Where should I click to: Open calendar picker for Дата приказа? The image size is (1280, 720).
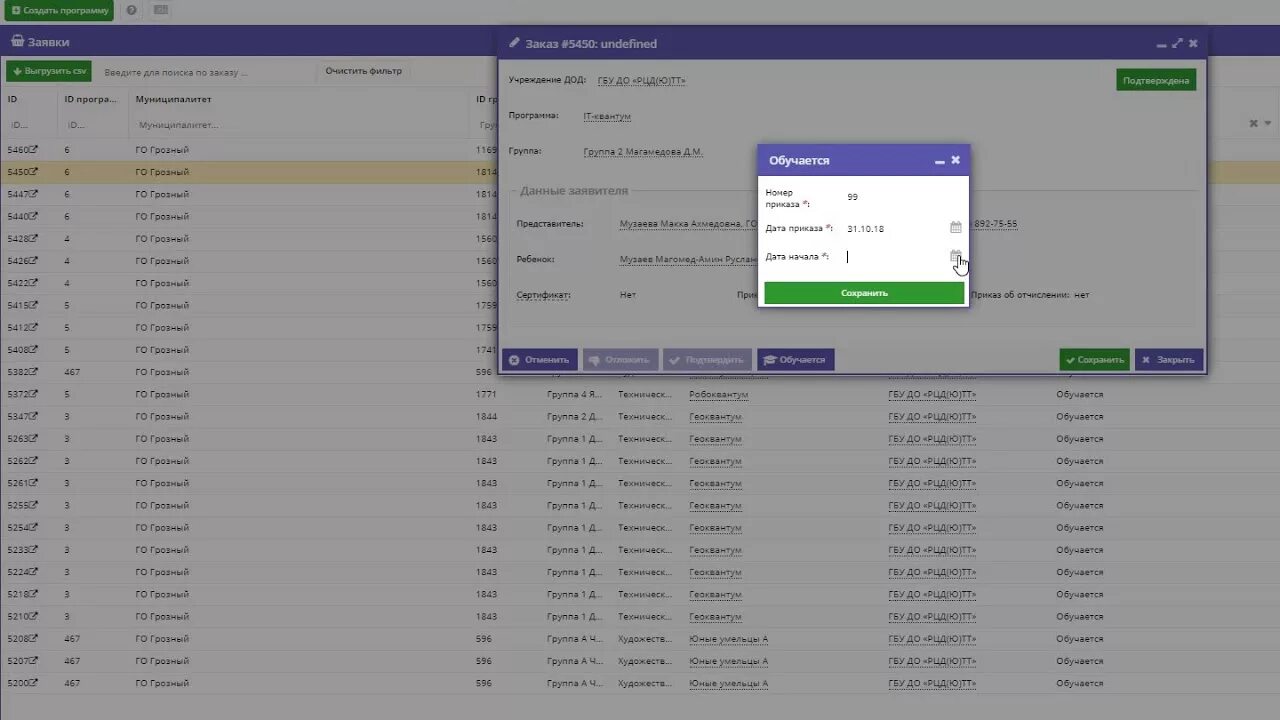tap(955, 228)
